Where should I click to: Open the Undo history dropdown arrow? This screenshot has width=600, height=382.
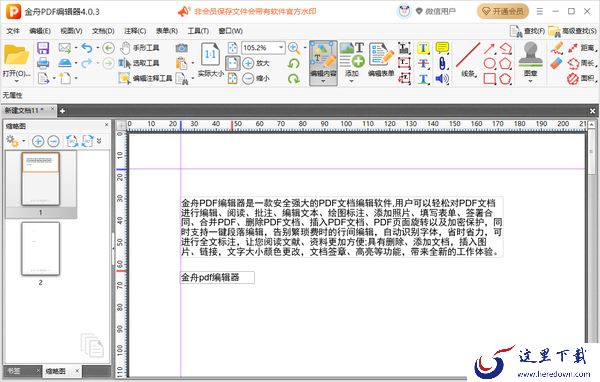pos(98,48)
